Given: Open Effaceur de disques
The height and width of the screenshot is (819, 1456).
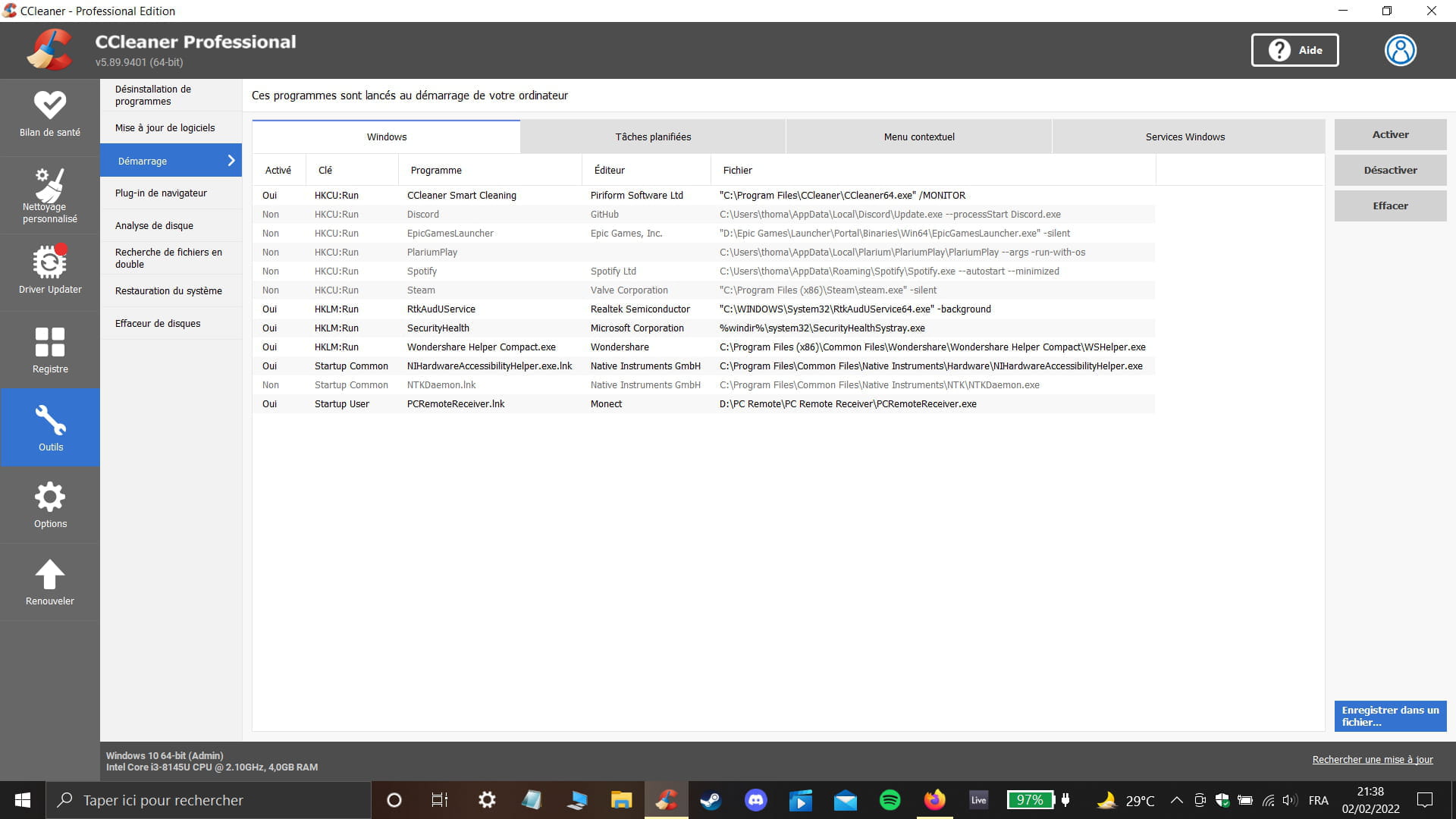Looking at the screenshot, I should click(x=171, y=323).
